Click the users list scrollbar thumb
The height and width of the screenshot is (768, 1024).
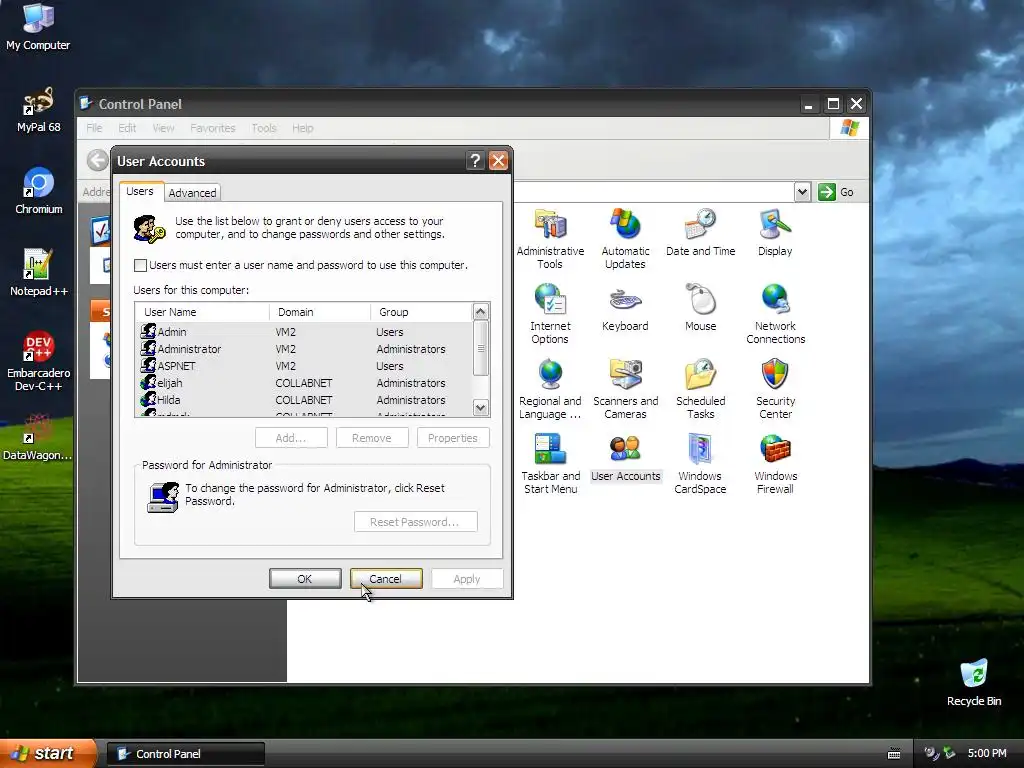(481, 348)
